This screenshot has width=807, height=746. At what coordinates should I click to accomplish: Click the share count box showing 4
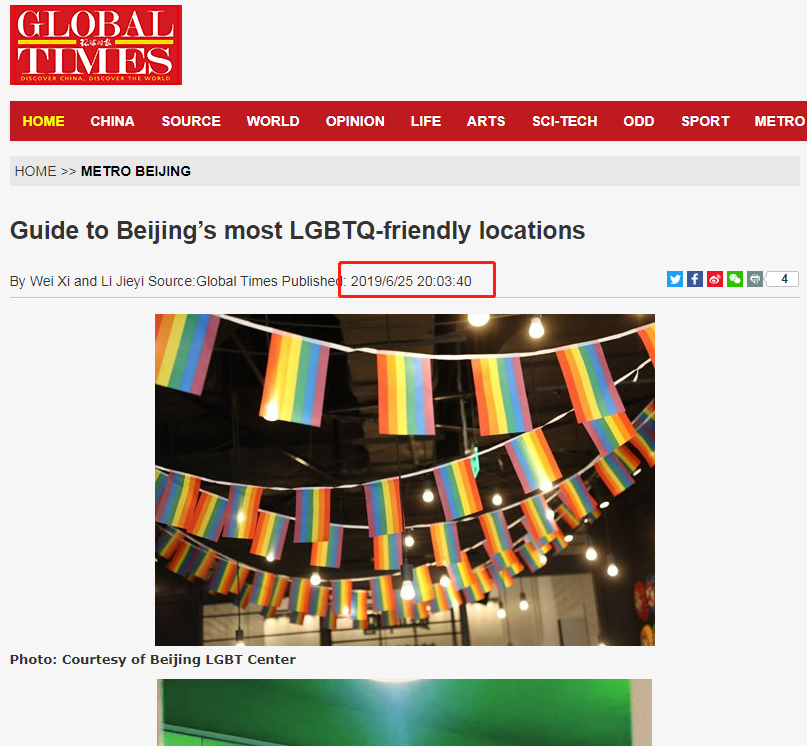[x=783, y=279]
